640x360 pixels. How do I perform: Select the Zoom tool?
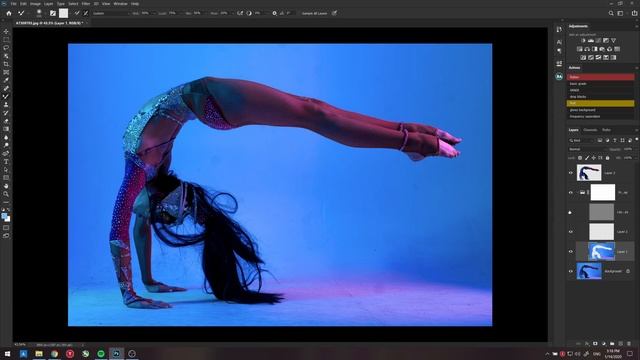point(6,194)
